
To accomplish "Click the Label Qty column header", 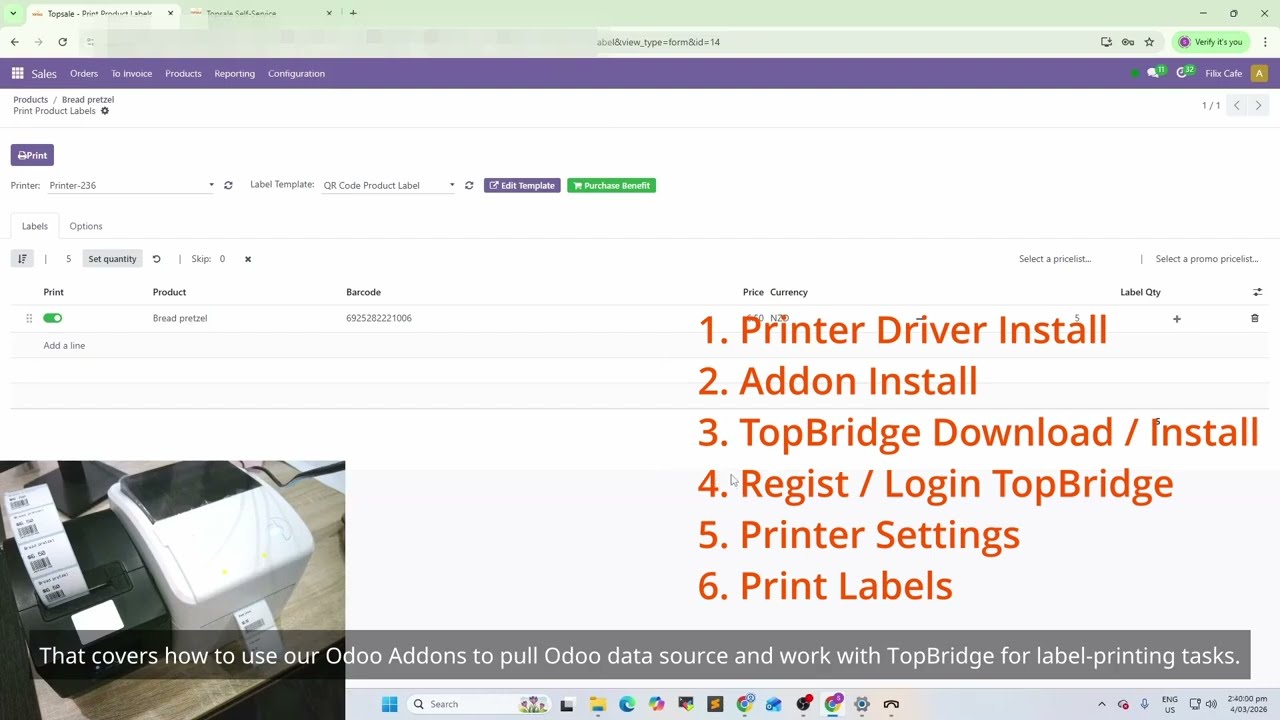I will pos(1140,292).
